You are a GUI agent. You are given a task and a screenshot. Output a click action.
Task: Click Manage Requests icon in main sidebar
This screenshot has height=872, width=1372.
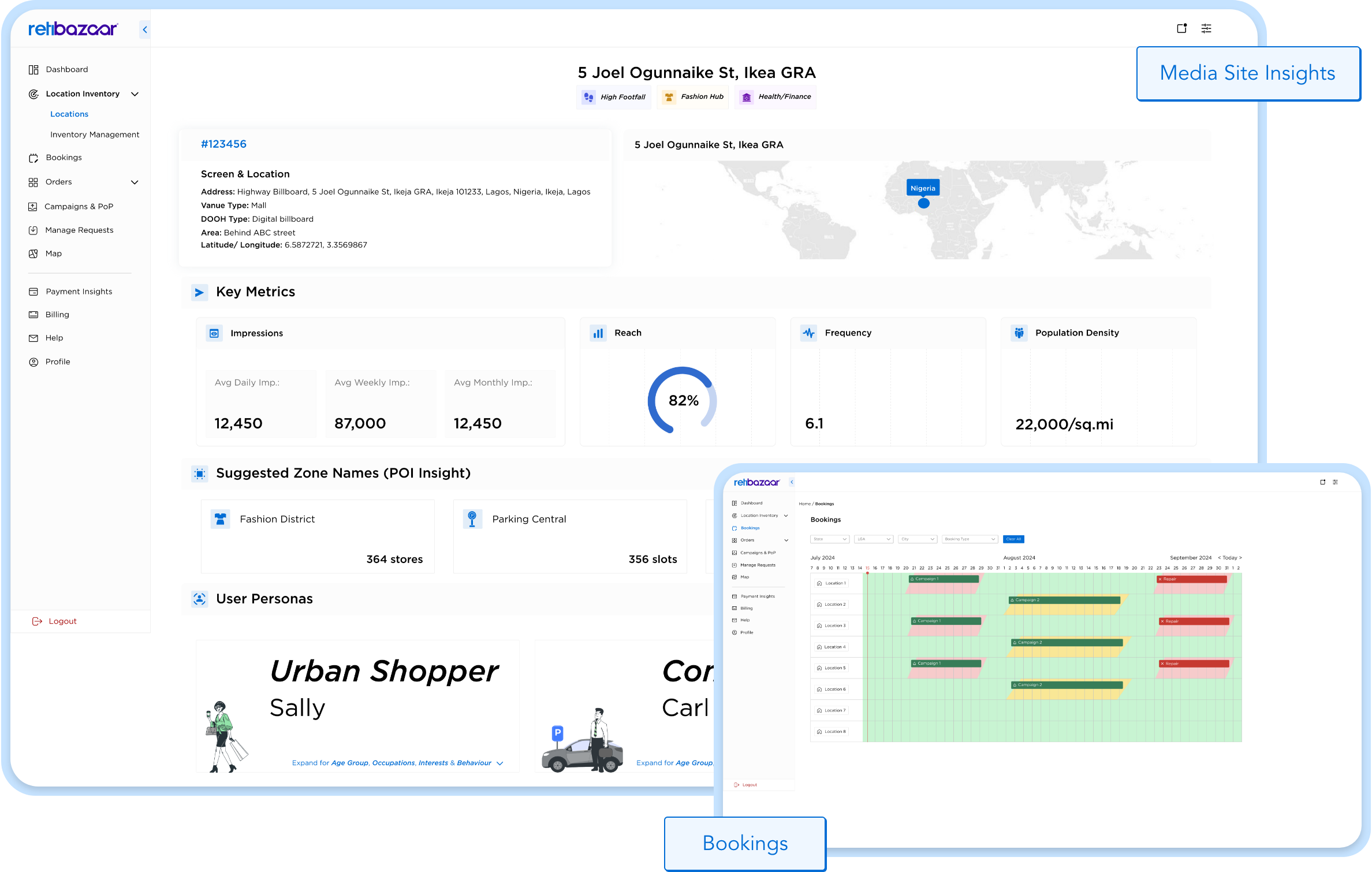[33, 230]
